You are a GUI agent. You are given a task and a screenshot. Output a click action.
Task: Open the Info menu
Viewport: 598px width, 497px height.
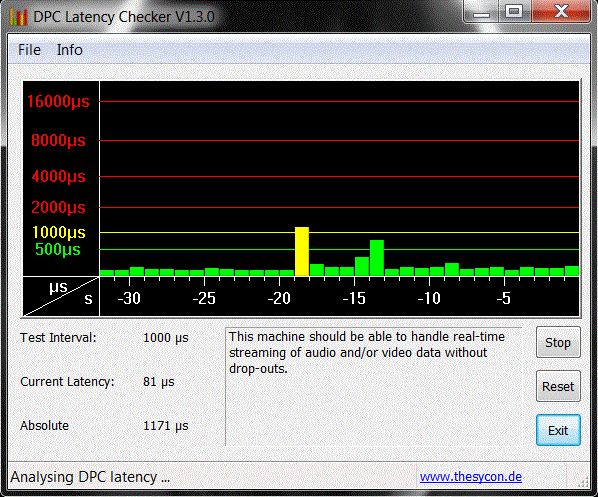point(69,50)
